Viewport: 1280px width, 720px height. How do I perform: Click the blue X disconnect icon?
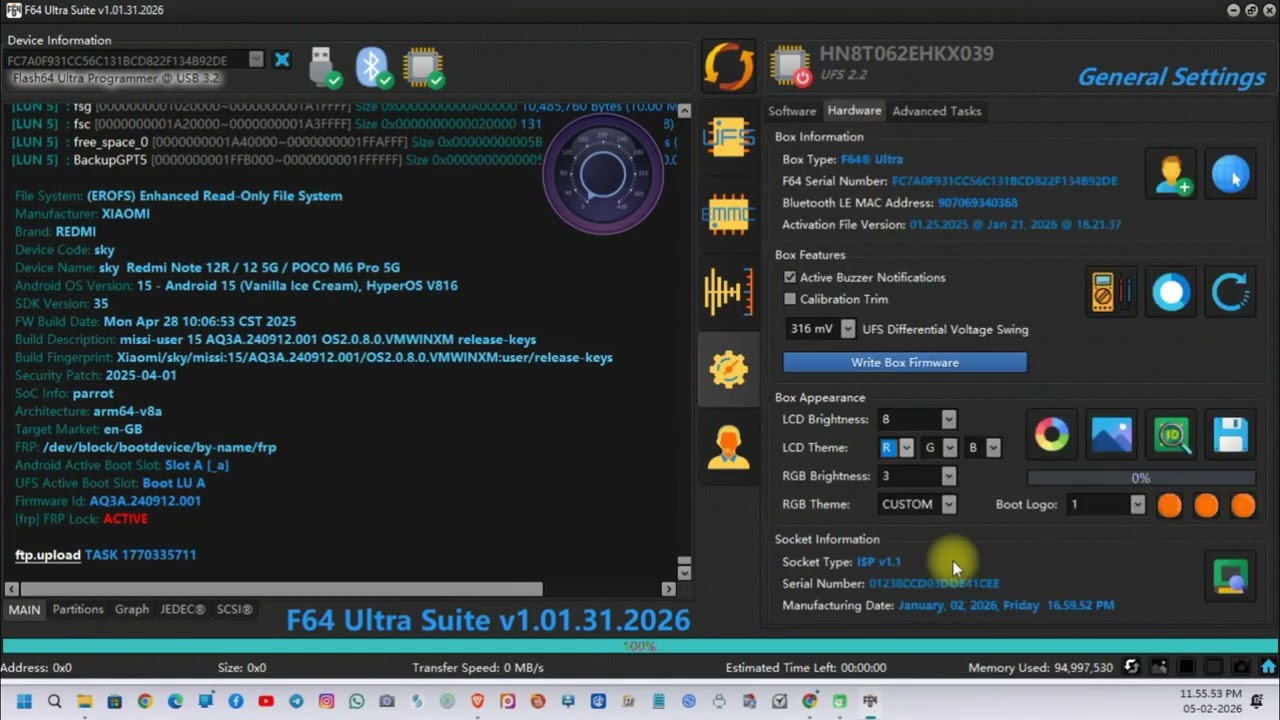click(282, 60)
